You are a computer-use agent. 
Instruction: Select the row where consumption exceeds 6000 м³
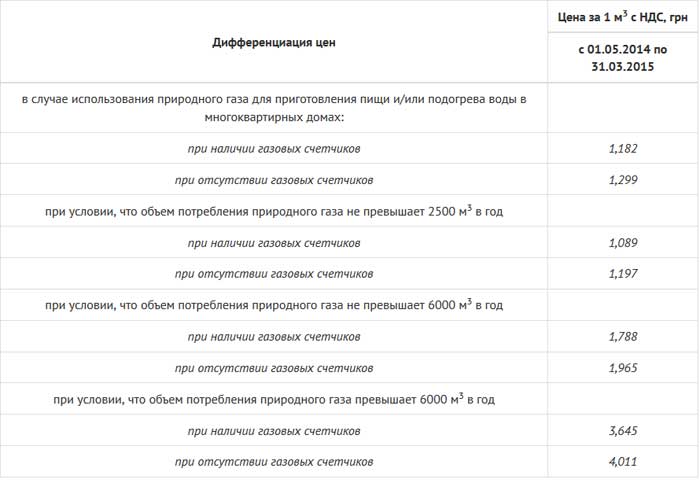coord(274,399)
